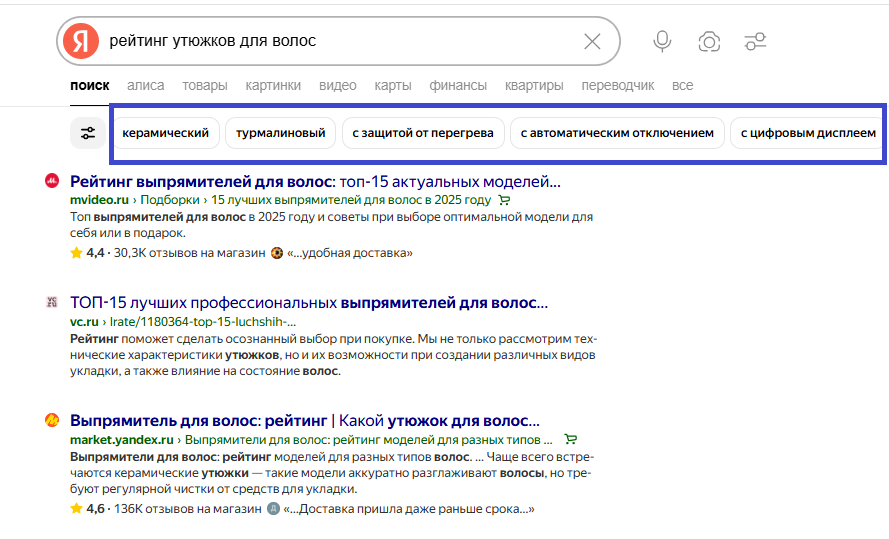Click into the search input field
Image resolution: width=889 pixels, height=539 pixels.
click(340, 41)
